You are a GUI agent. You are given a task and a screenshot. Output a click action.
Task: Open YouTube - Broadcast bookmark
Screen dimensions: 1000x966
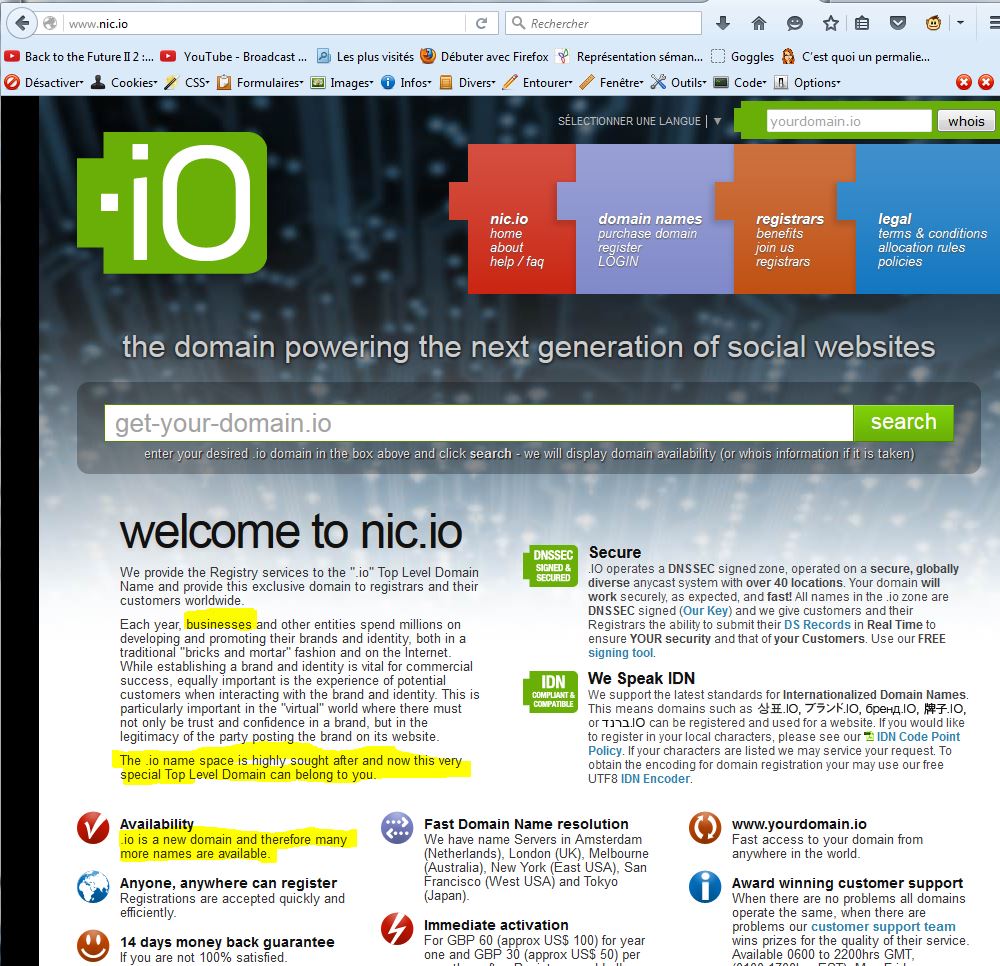[x=233, y=57]
